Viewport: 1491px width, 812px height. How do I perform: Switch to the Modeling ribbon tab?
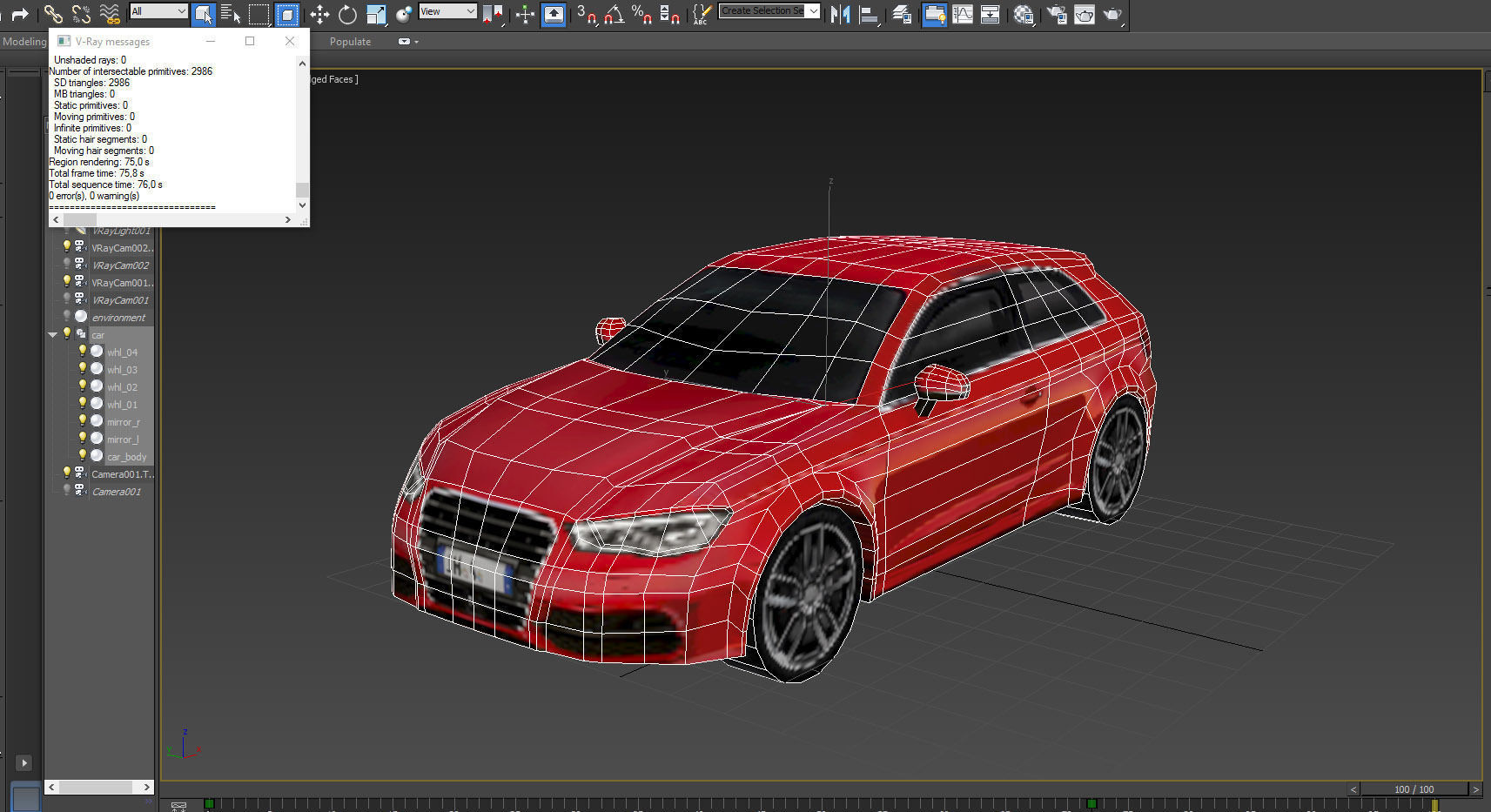[24, 41]
